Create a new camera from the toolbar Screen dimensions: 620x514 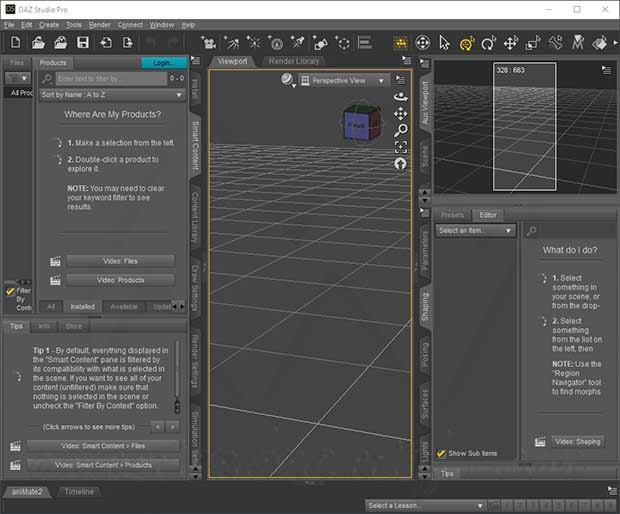[x=208, y=42]
